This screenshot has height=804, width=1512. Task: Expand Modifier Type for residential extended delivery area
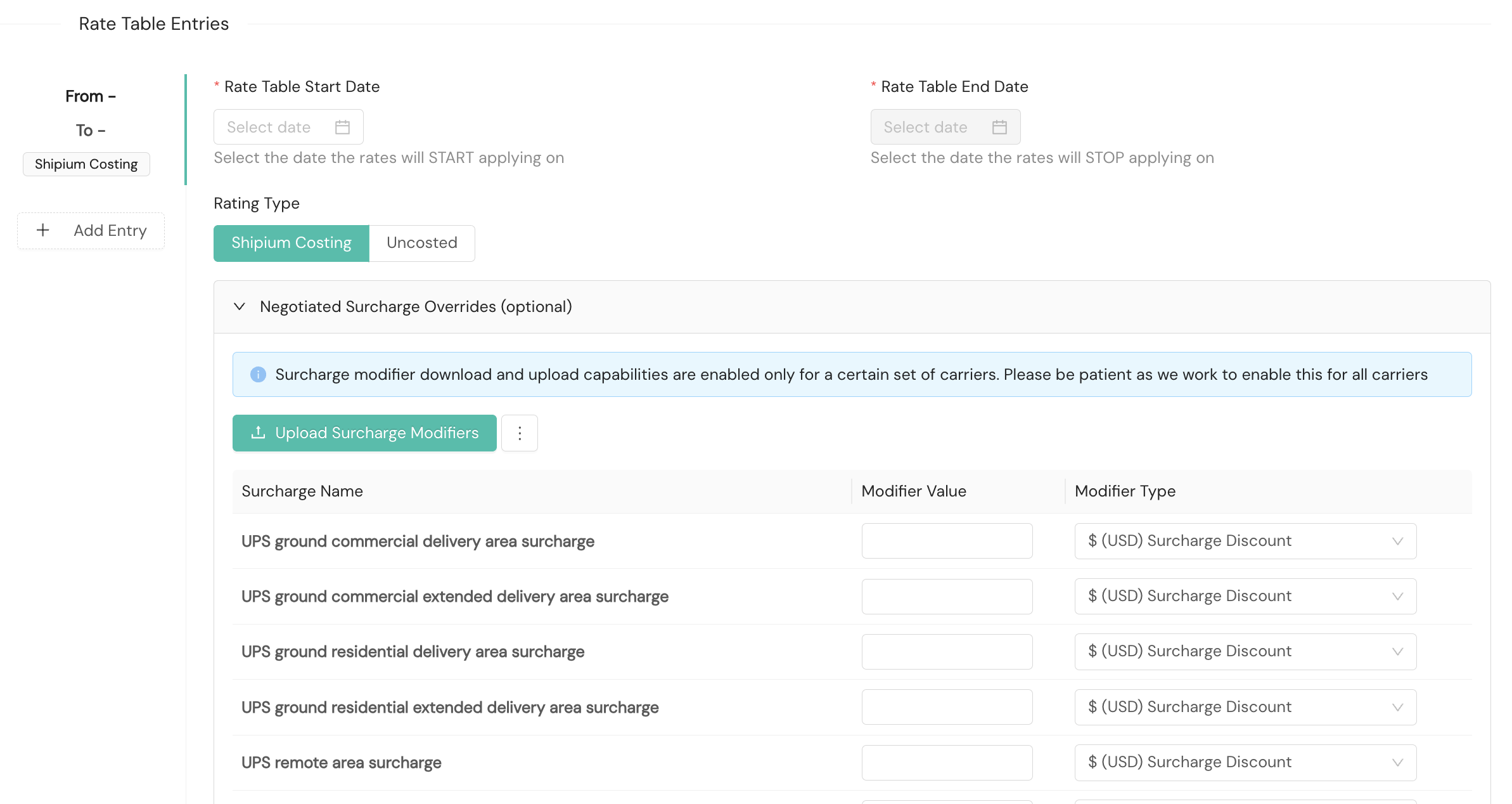[1245, 707]
